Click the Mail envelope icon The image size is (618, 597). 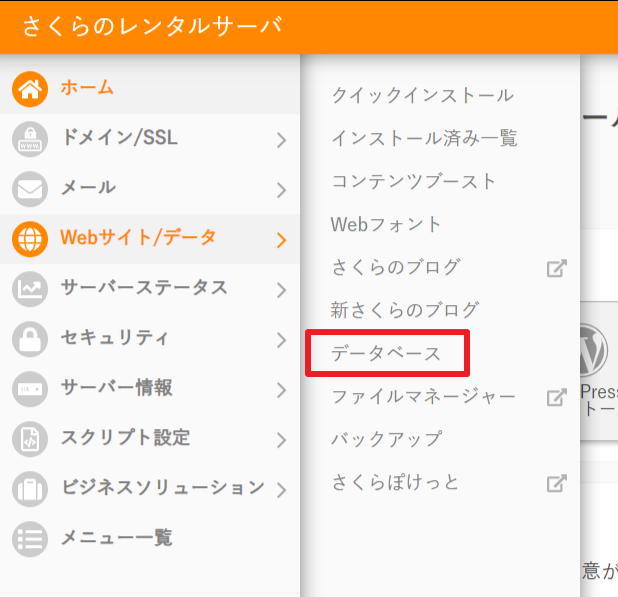click(x=30, y=189)
